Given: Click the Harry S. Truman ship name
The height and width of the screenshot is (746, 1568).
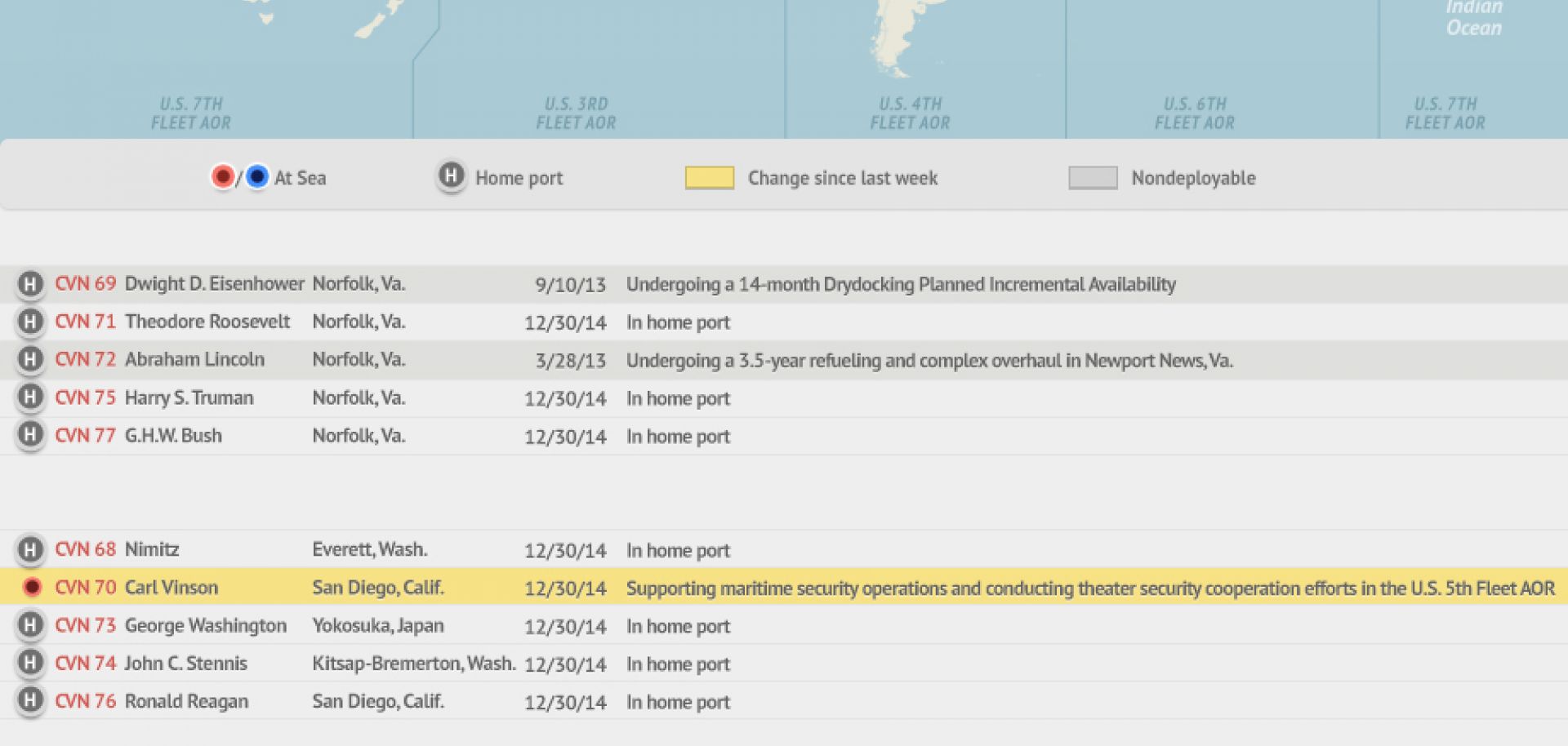Looking at the screenshot, I should (x=189, y=397).
